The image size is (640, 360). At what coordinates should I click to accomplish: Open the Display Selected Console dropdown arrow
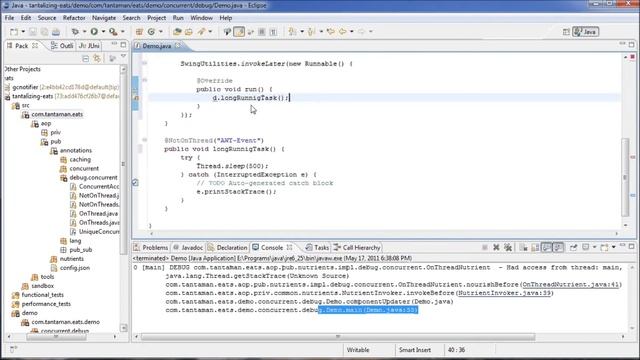point(594,247)
